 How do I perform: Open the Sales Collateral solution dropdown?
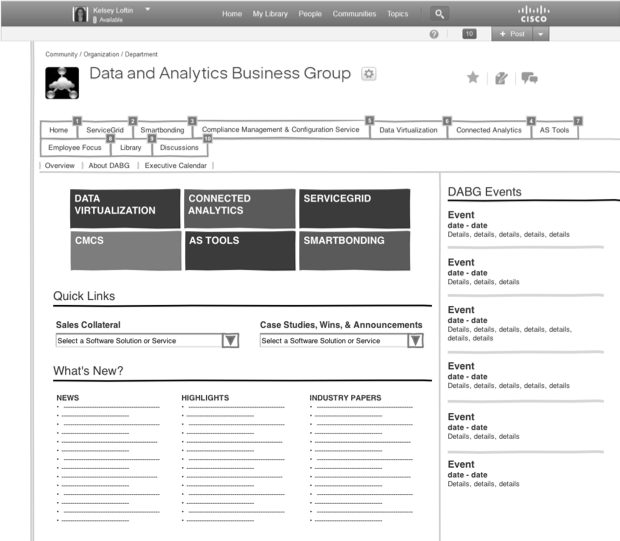pos(147,340)
